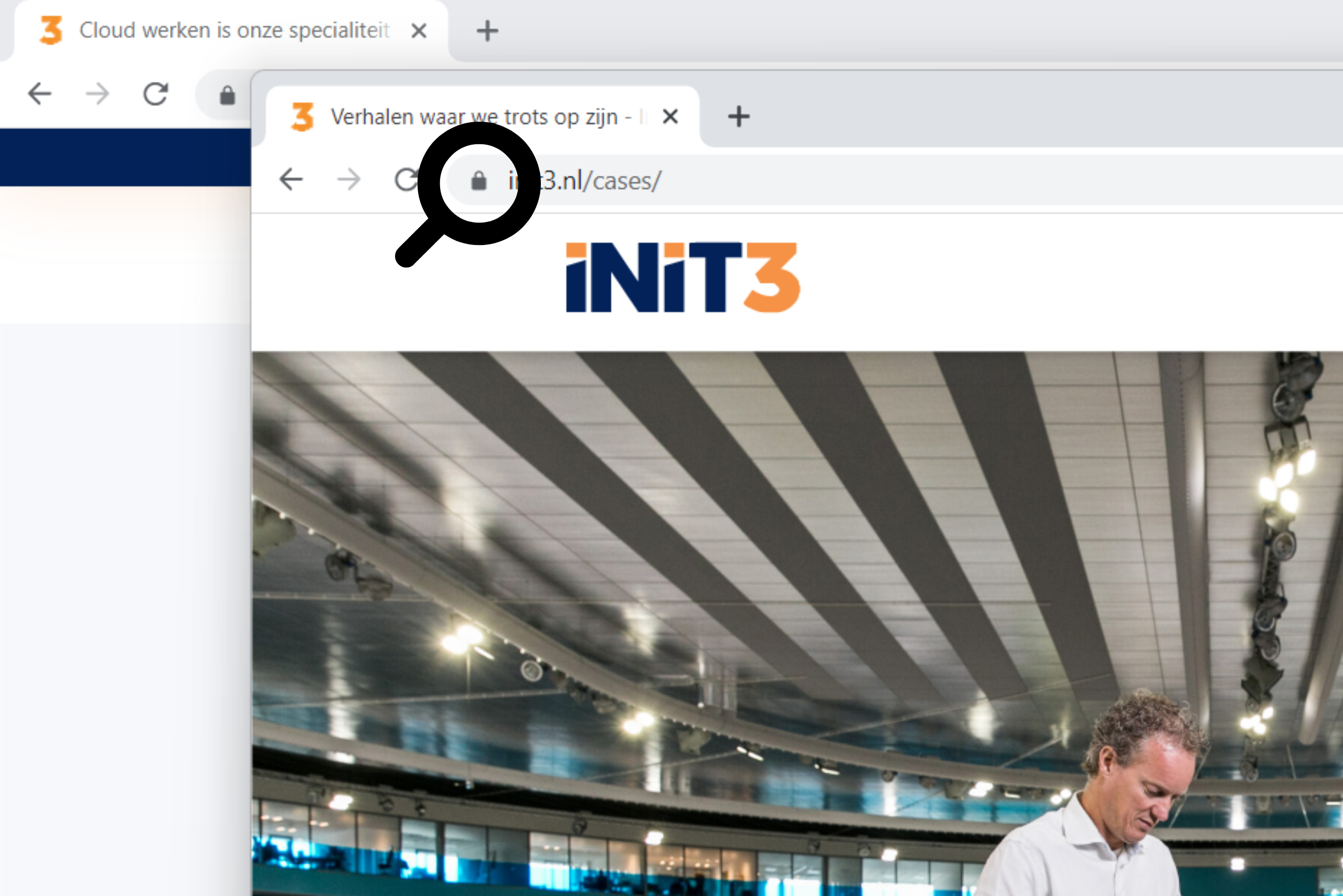Image resolution: width=1343 pixels, height=896 pixels.
Task: Click the iNiT3 logo on the page
Action: [683, 278]
